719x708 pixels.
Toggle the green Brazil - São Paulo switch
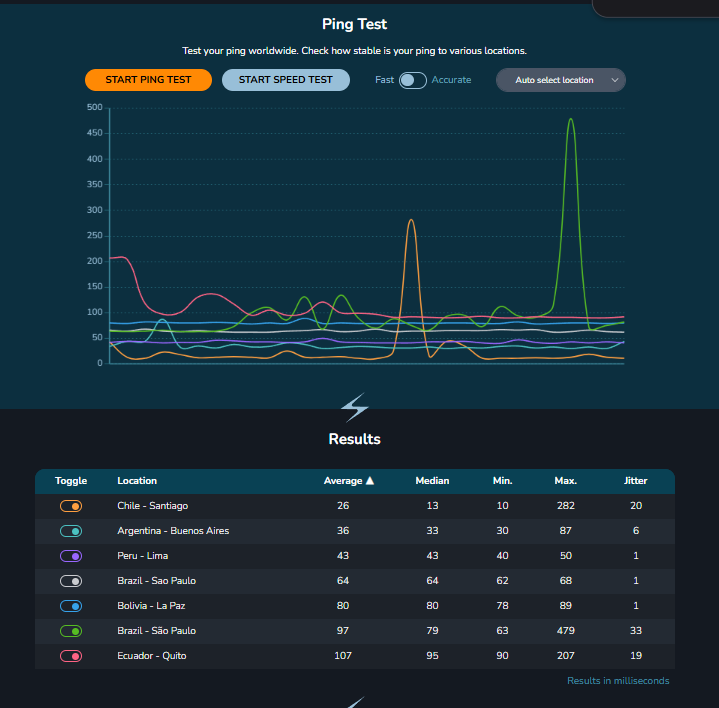tap(71, 631)
